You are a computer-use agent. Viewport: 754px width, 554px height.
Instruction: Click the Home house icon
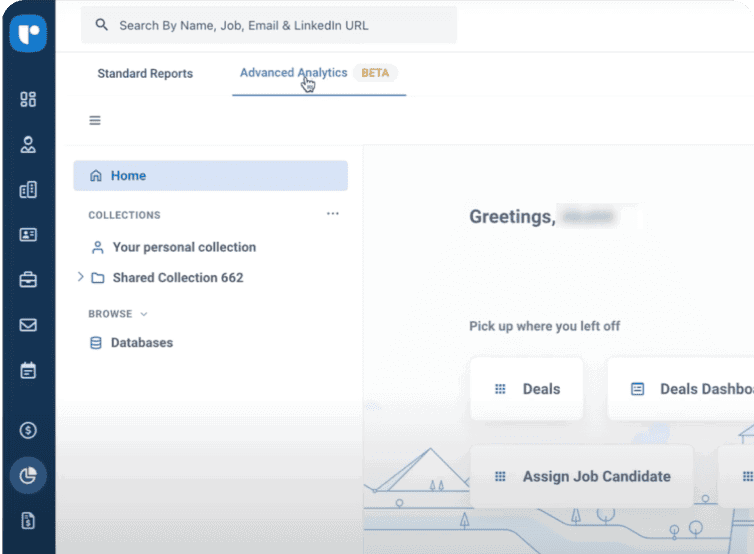tap(96, 176)
